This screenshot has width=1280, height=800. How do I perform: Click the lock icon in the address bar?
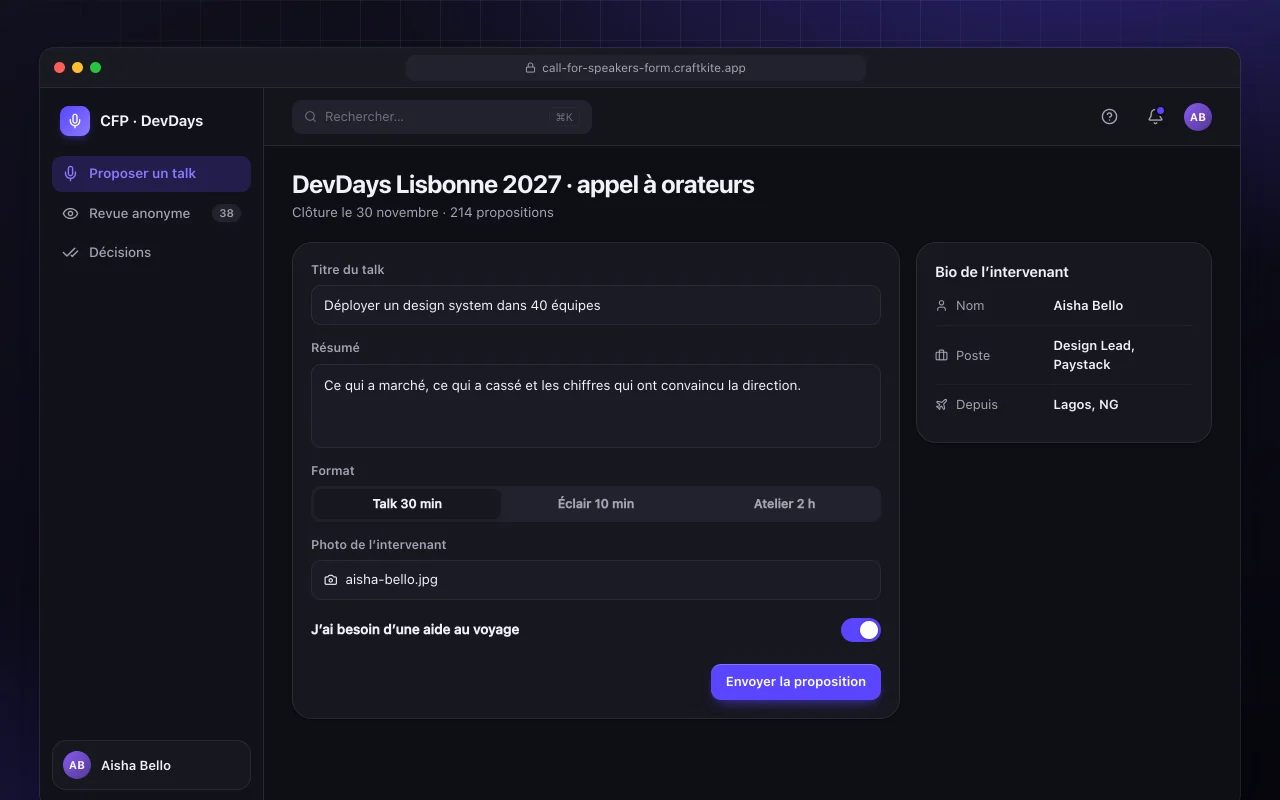point(531,68)
